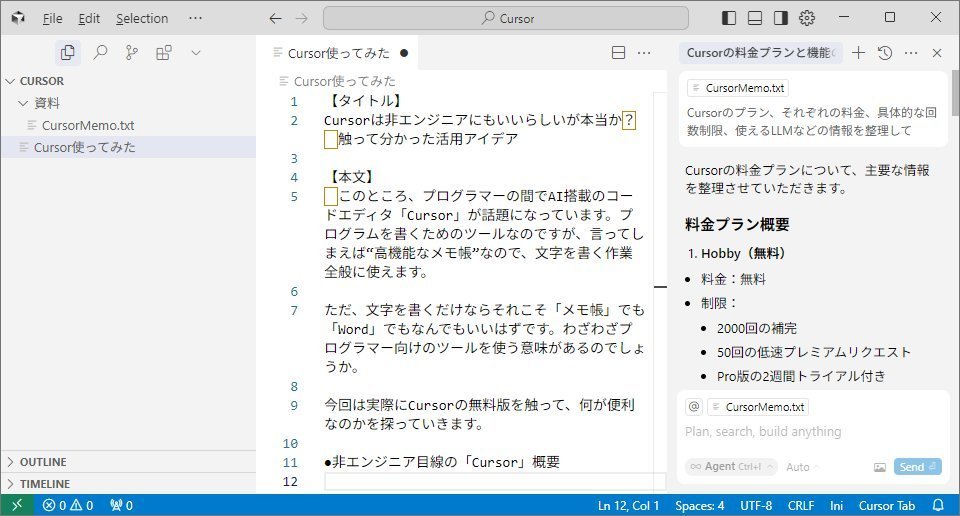Screen dimensions: 960x516
Task: Click the 料金プラン概要 heading
Action: coord(737,225)
